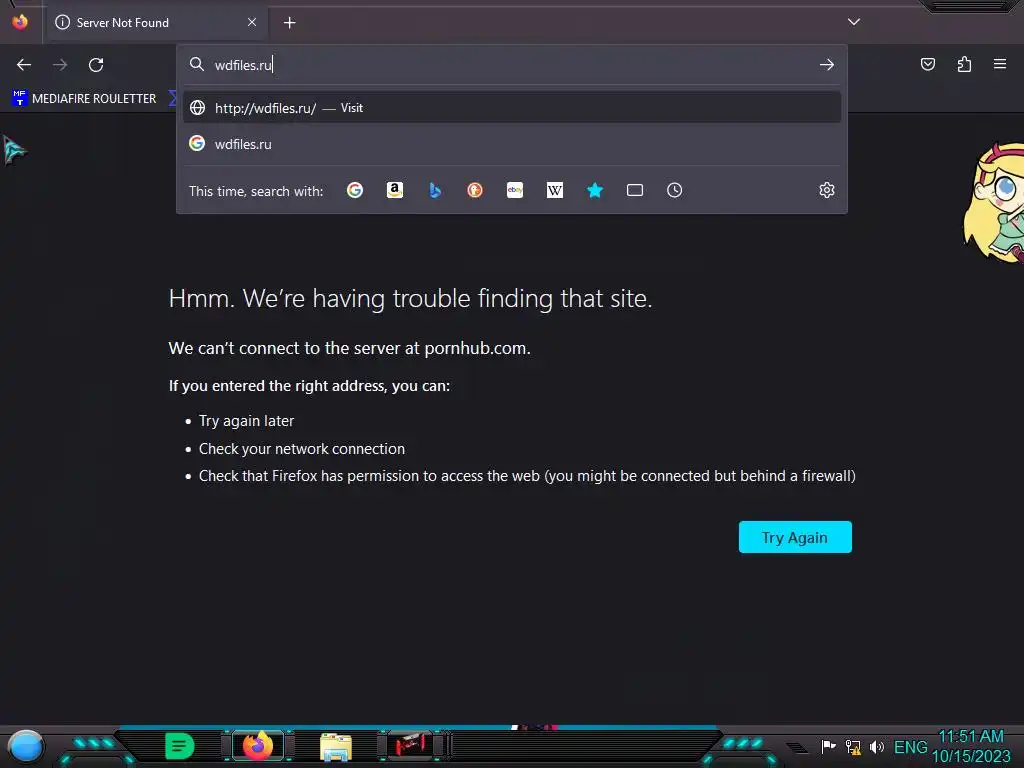Select the Server Not Found tab
1024x768 pixels.
pos(156,23)
